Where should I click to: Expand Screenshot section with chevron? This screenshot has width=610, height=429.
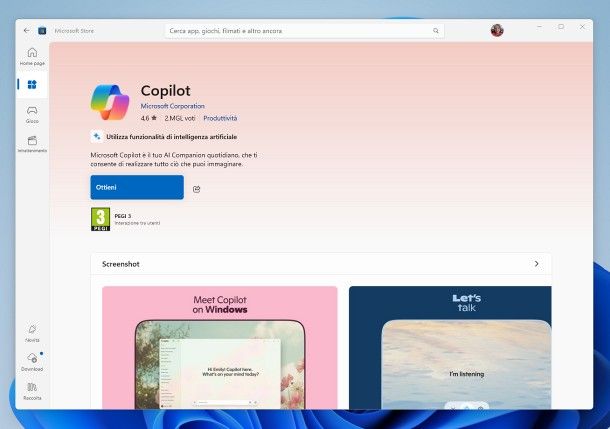click(x=536, y=264)
